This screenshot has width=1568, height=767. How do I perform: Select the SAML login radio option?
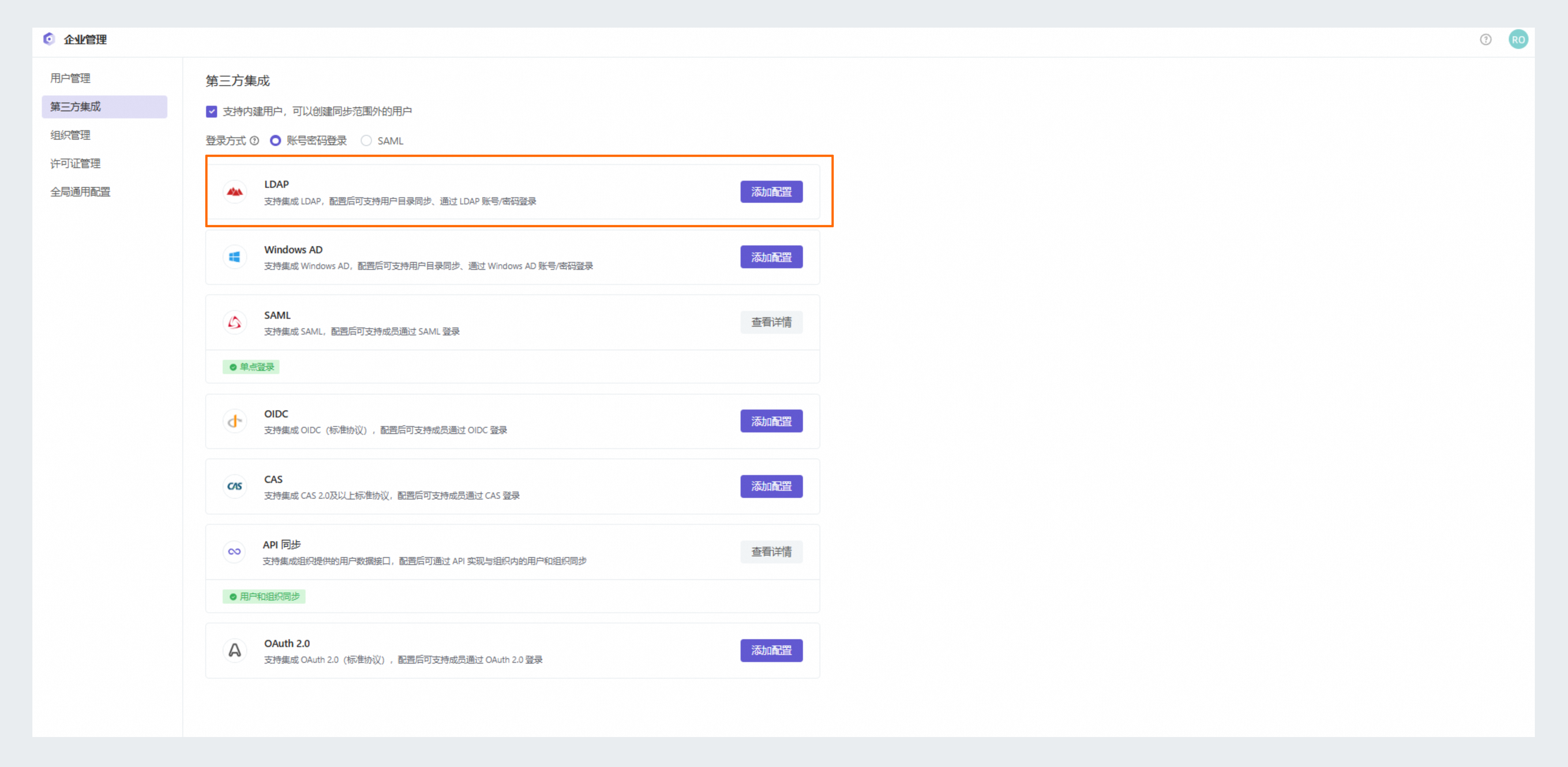coord(366,141)
